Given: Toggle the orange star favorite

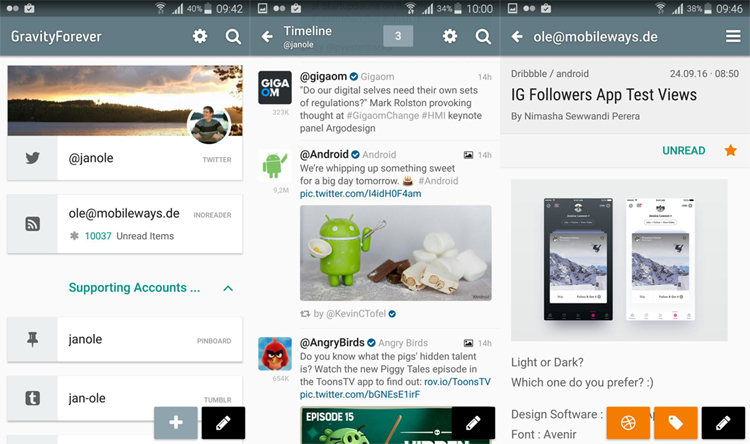Looking at the screenshot, I should tap(730, 151).
